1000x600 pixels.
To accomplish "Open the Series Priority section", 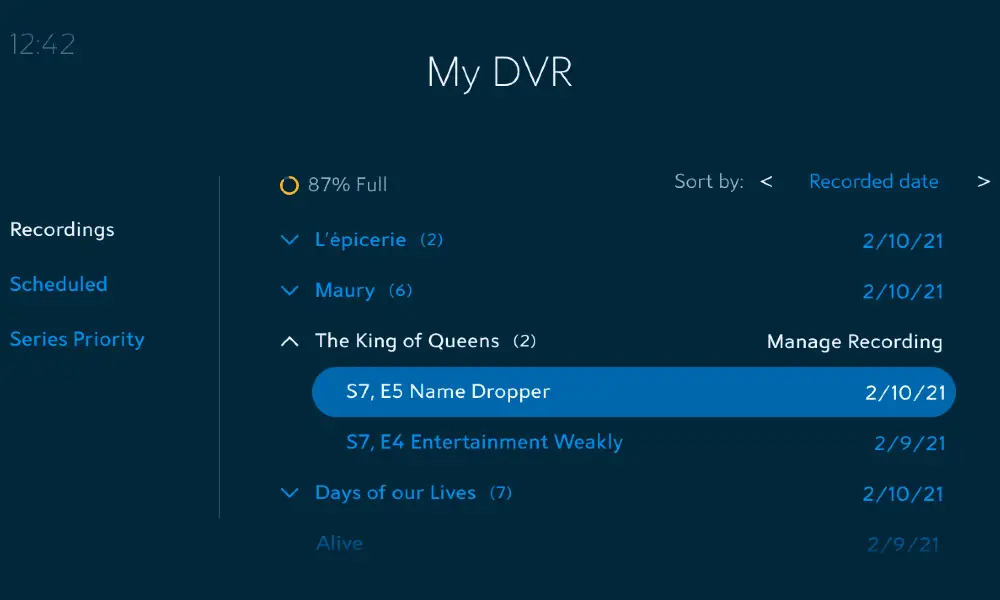I will (77, 339).
